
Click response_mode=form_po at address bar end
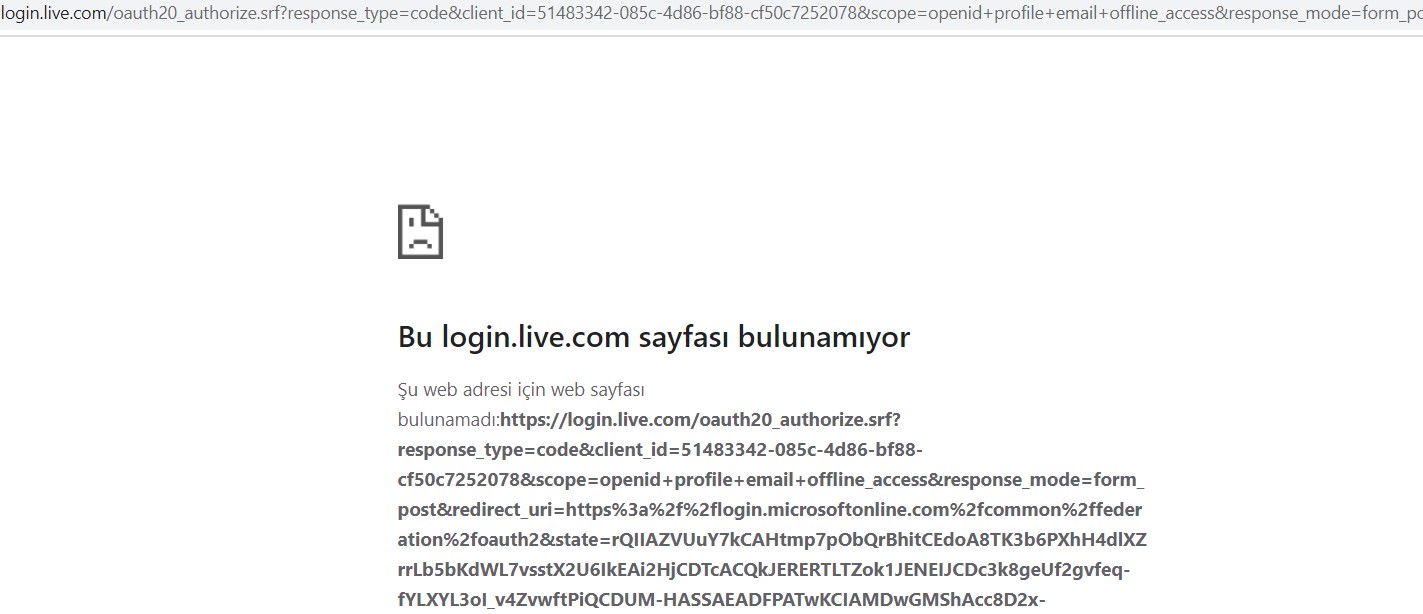point(1326,16)
